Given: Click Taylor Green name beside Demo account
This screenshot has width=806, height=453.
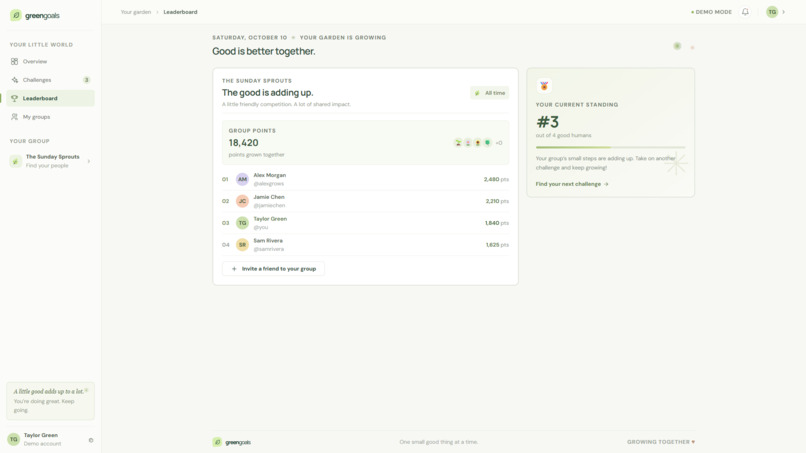Looking at the screenshot, I should (41, 435).
